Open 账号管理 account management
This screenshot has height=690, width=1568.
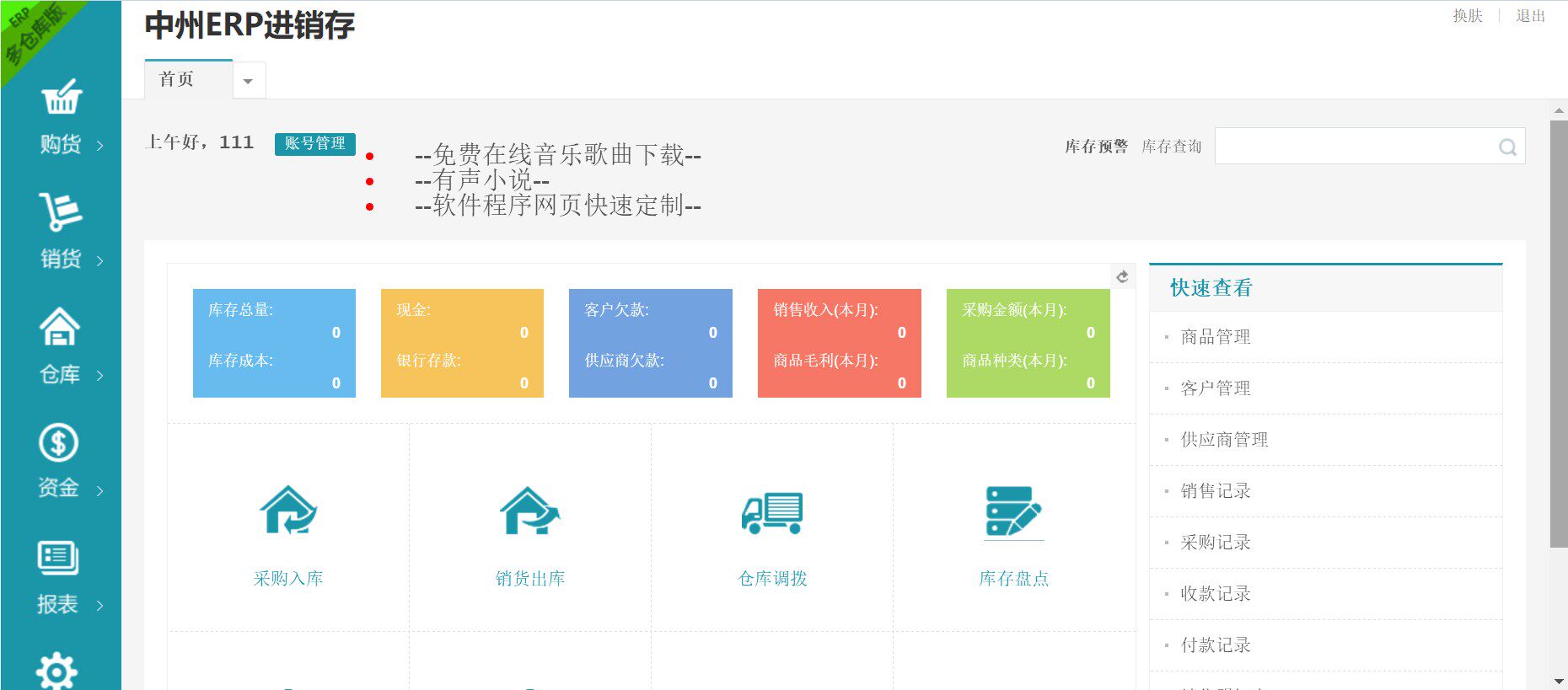[x=315, y=144]
